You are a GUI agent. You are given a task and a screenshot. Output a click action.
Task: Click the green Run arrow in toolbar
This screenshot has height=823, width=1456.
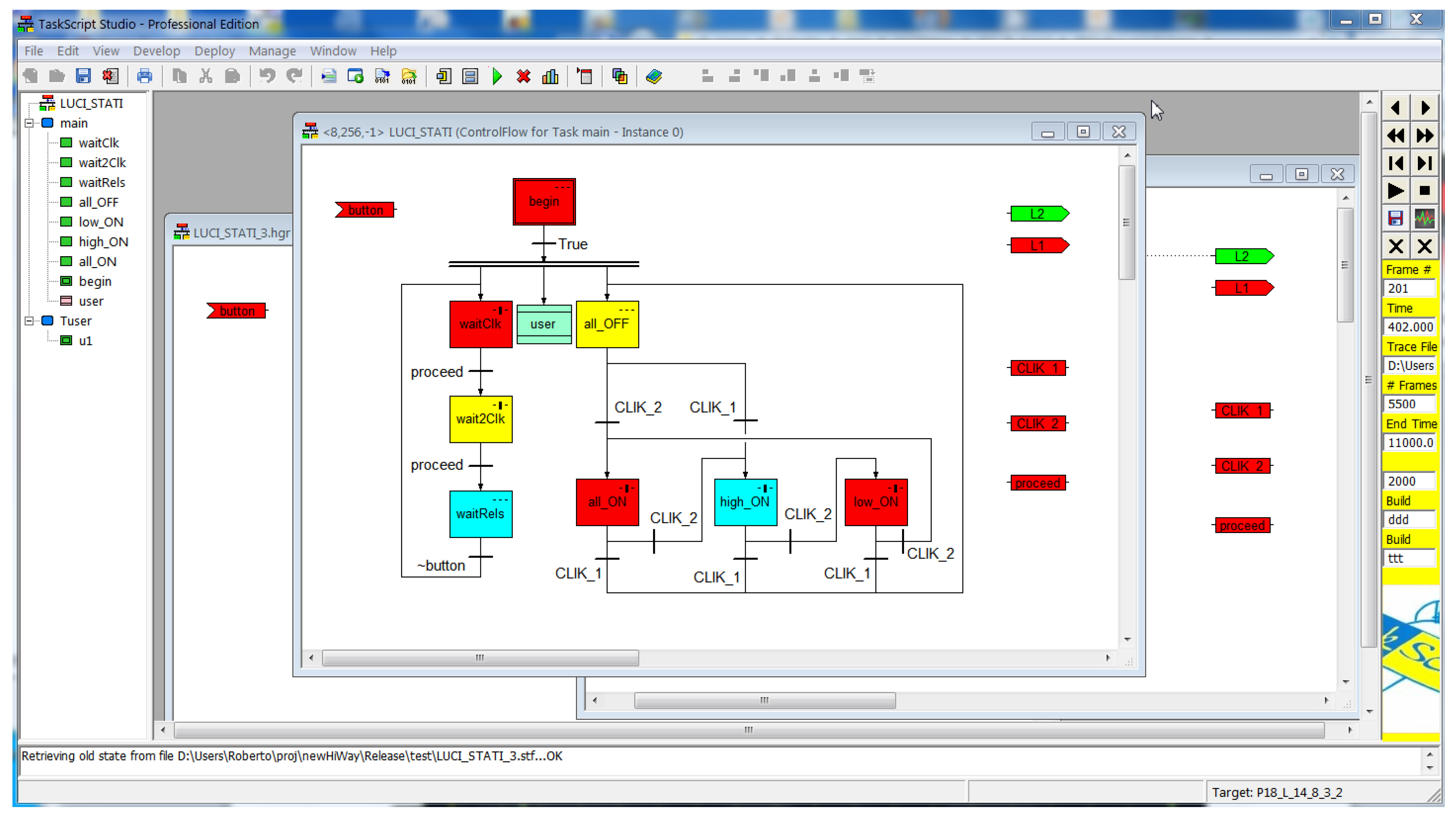click(497, 76)
